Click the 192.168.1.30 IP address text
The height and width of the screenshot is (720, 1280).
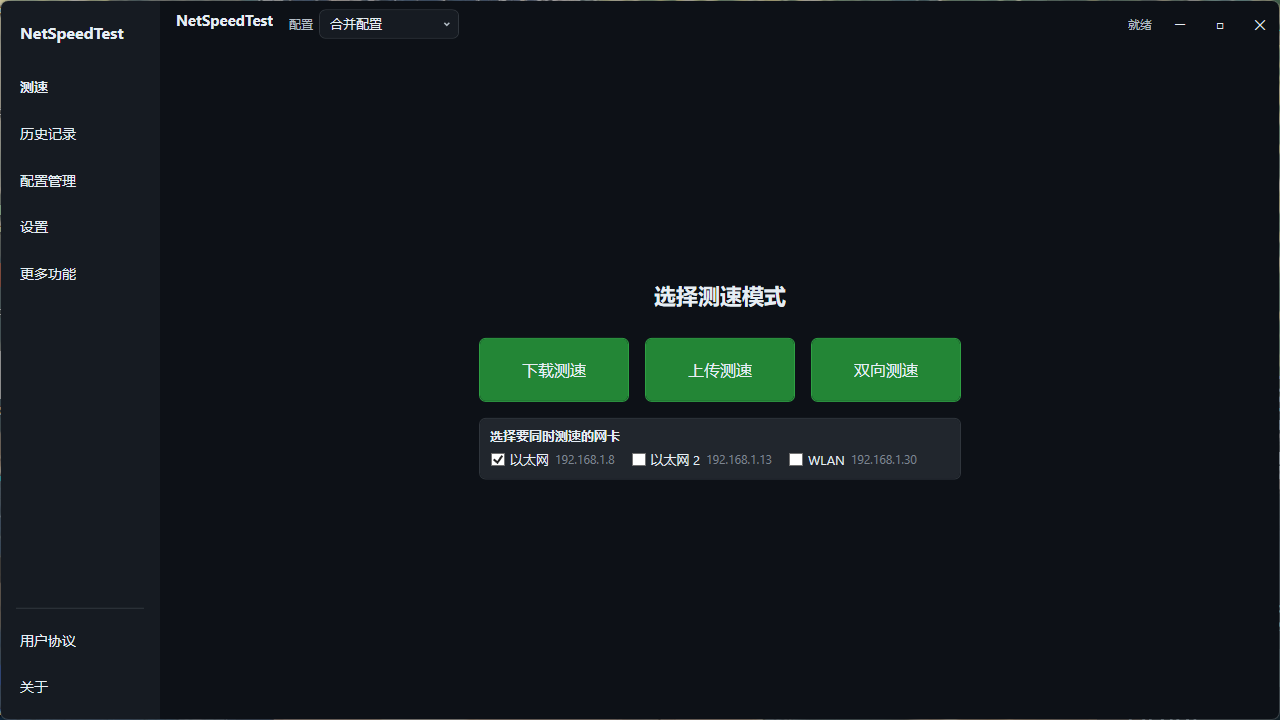coord(884,460)
